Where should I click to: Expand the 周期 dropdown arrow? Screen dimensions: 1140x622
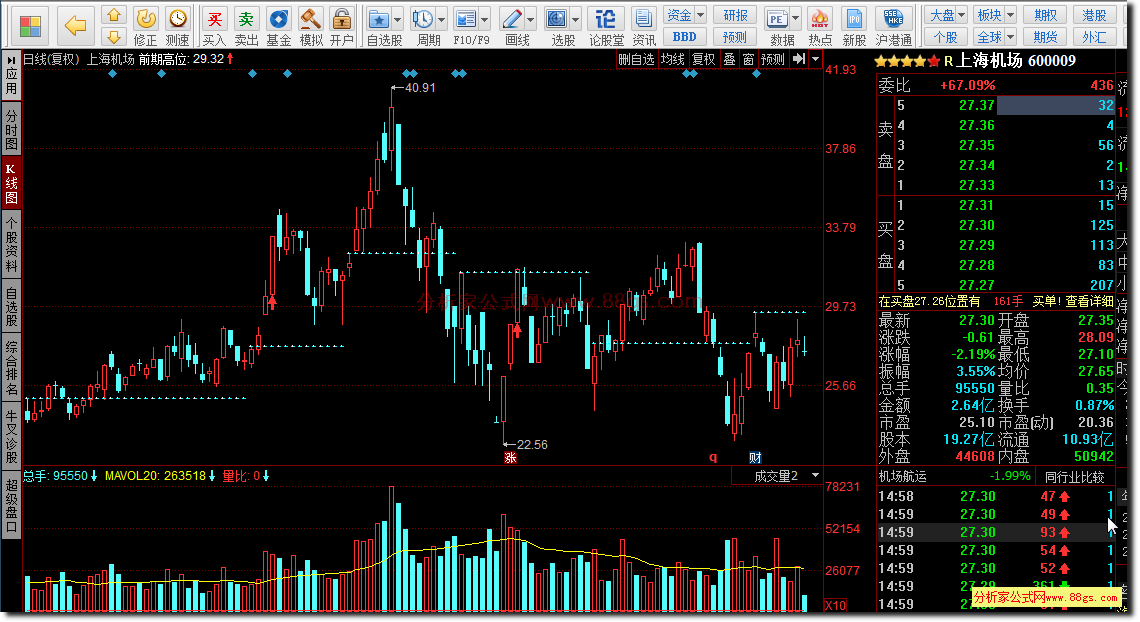tap(441, 20)
